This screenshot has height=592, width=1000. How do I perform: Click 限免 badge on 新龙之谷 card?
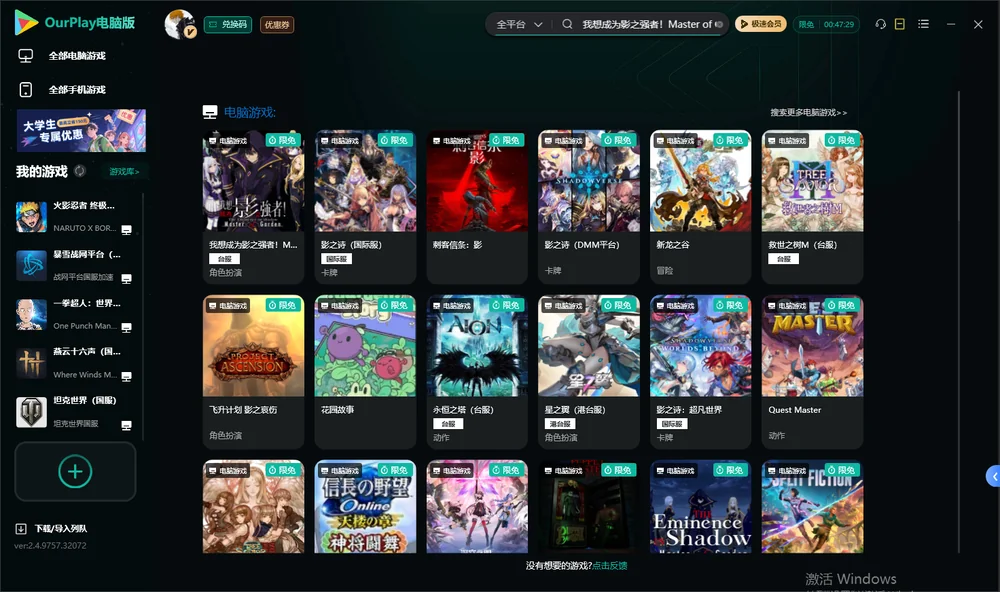coord(730,140)
